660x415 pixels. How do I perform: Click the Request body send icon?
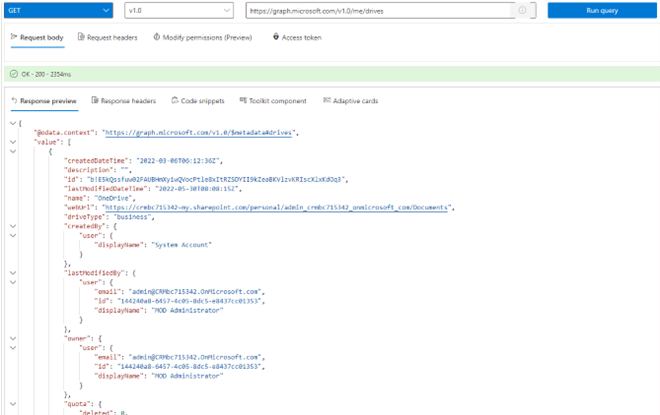[x=14, y=37]
